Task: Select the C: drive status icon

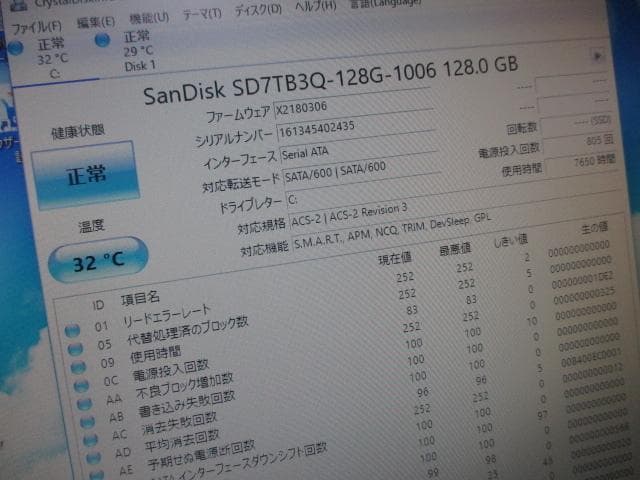Action: (x=16, y=48)
